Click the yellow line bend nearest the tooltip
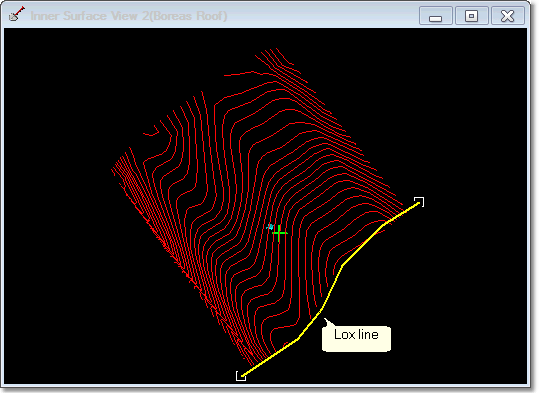 tap(321, 311)
